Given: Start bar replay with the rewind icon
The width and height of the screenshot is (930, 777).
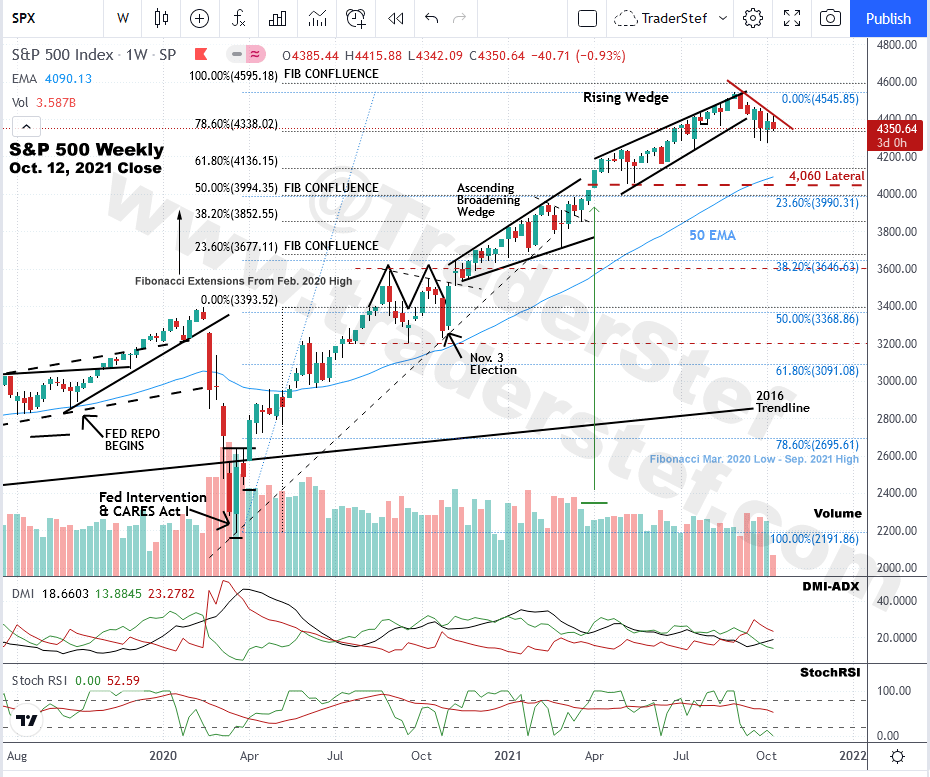Looking at the screenshot, I should 396,18.
